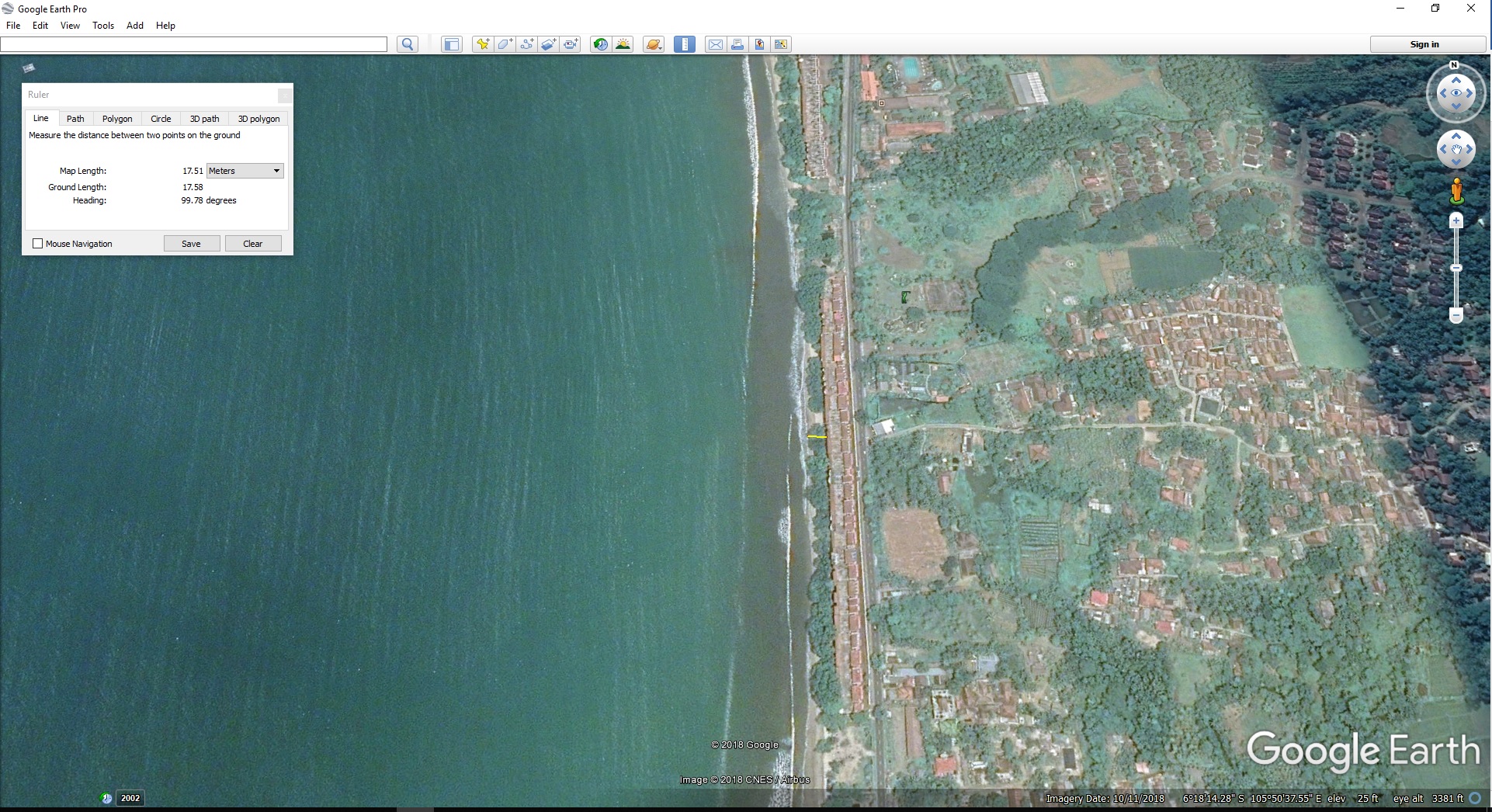1492x812 pixels.
Task: Toggle the sidebar panel visibility
Action: click(x=451, y=44)
